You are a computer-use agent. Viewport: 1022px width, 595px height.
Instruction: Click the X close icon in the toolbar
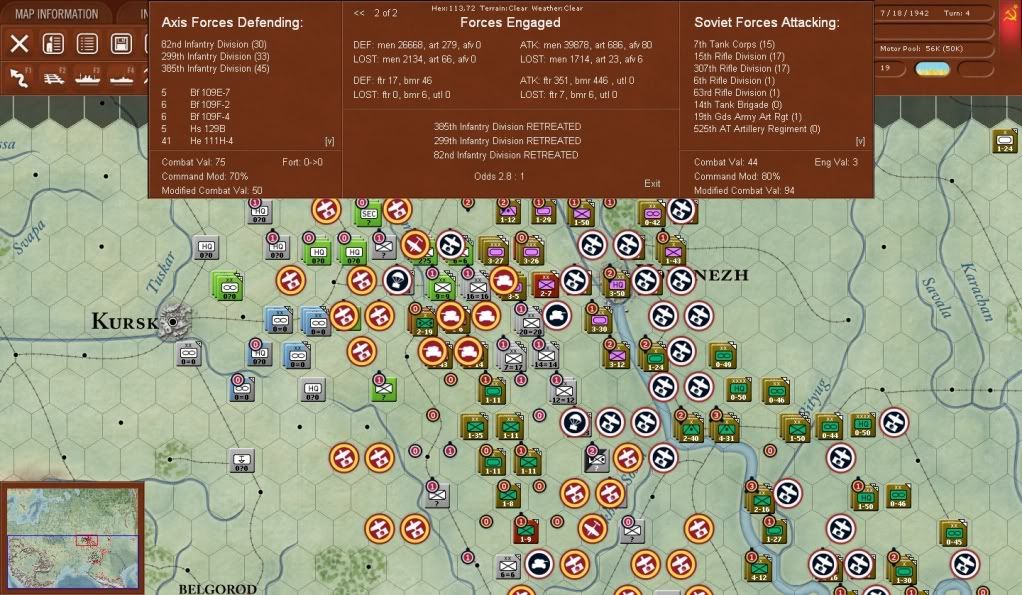point(19,44)
